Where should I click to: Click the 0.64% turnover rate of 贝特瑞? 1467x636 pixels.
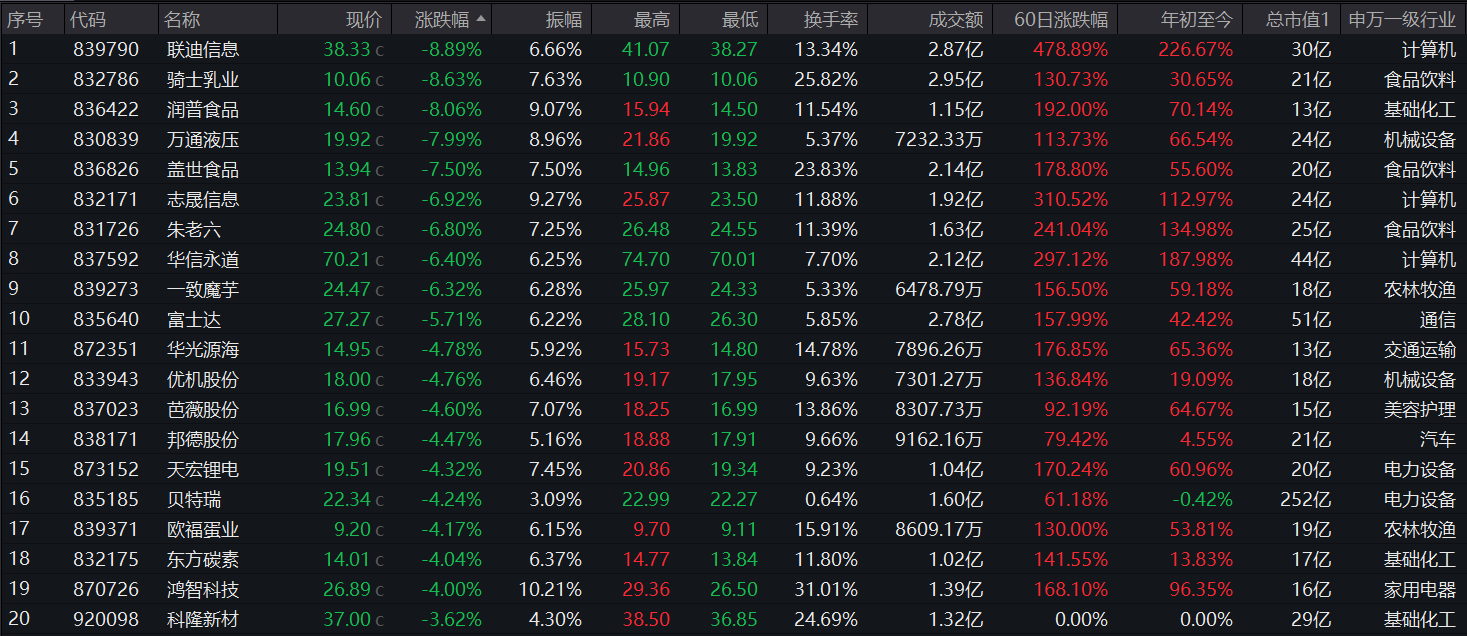coord(831,499)
